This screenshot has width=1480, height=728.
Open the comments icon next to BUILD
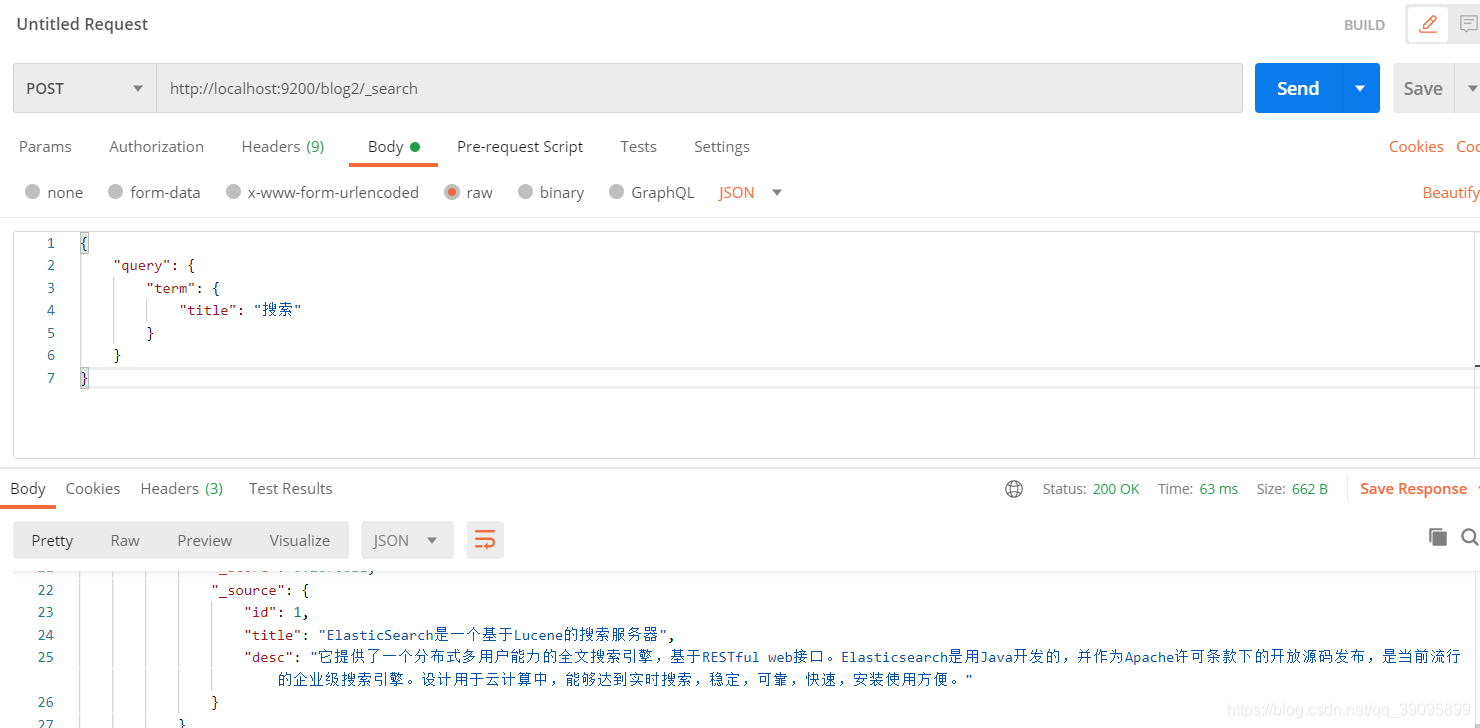(x=1467, y=24)
